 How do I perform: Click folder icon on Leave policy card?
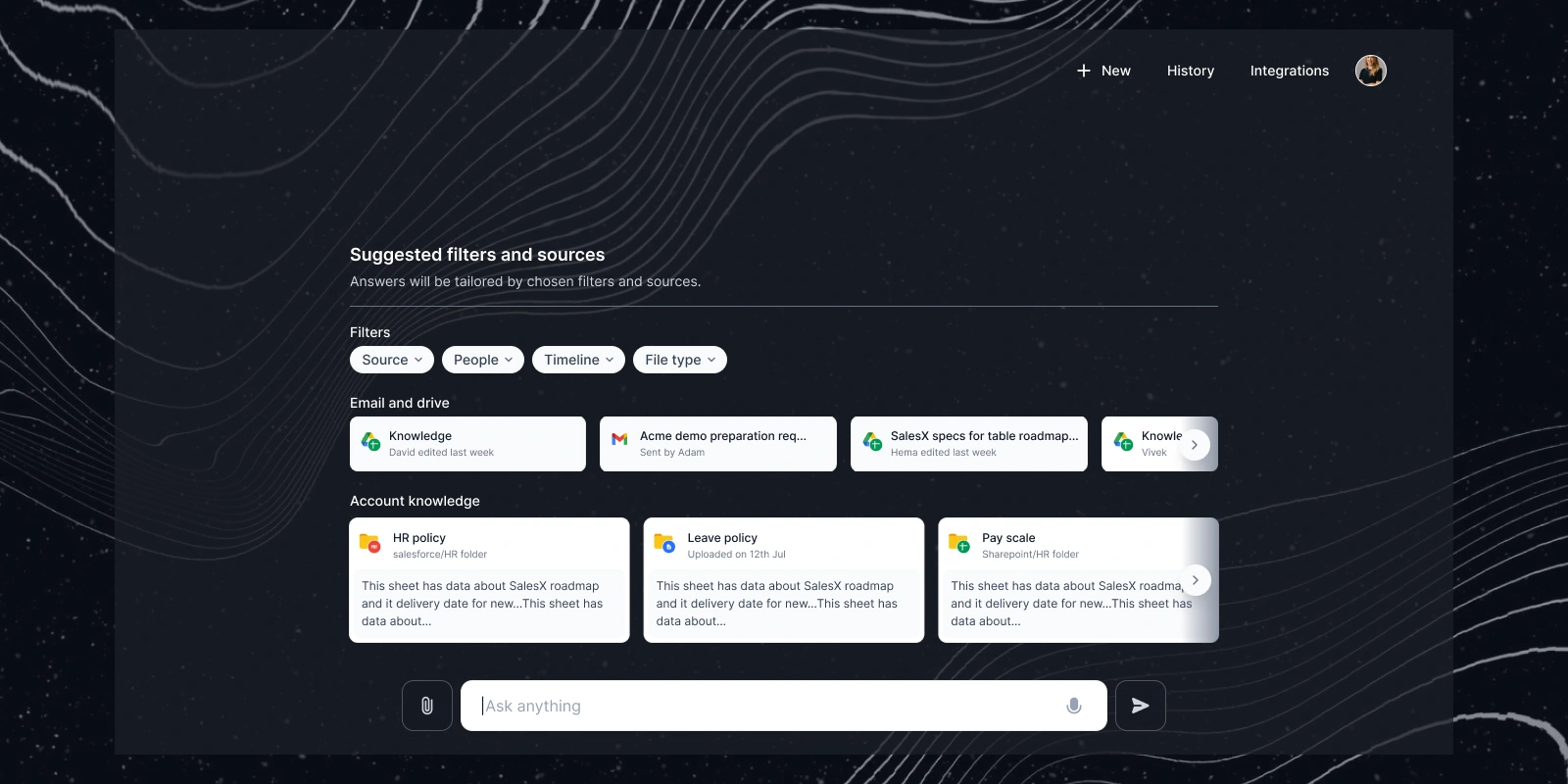click(x=664, y=543)
